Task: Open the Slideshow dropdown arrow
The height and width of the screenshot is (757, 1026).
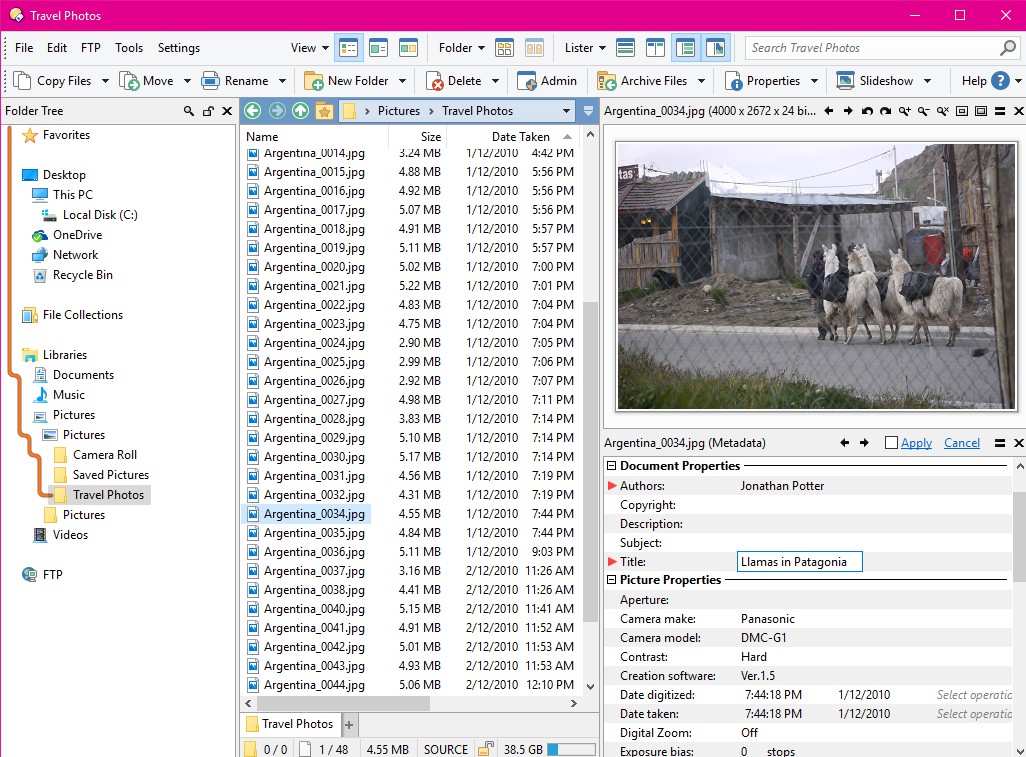Action: [927, 80]
